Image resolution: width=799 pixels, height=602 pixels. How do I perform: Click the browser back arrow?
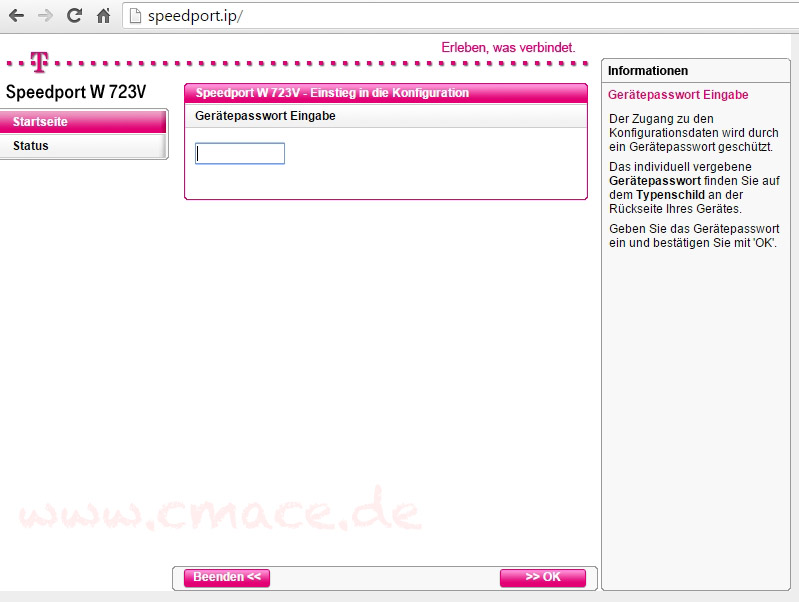coord(16,16)
